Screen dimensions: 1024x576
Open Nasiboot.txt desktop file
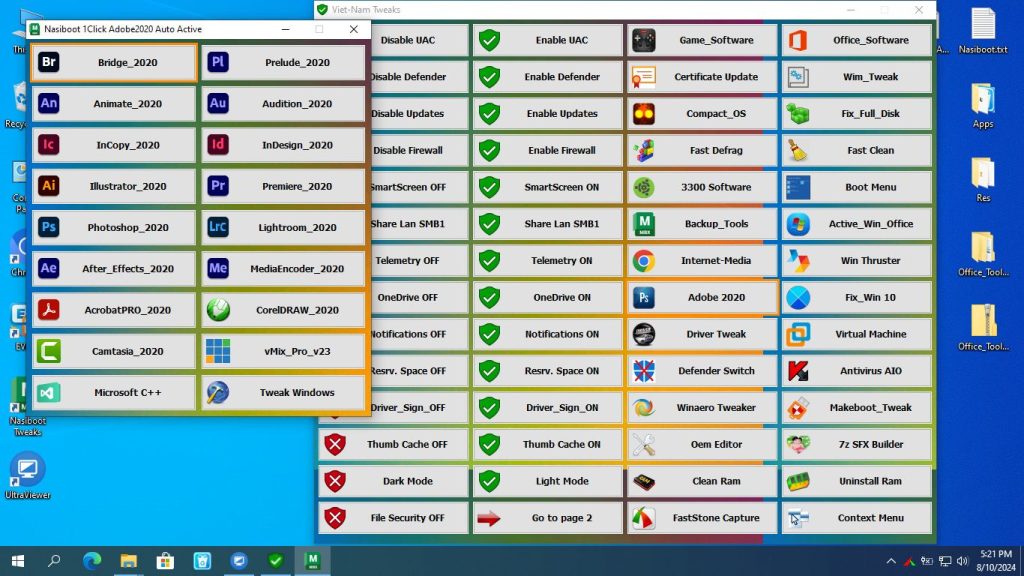click(x=982, y=32)
